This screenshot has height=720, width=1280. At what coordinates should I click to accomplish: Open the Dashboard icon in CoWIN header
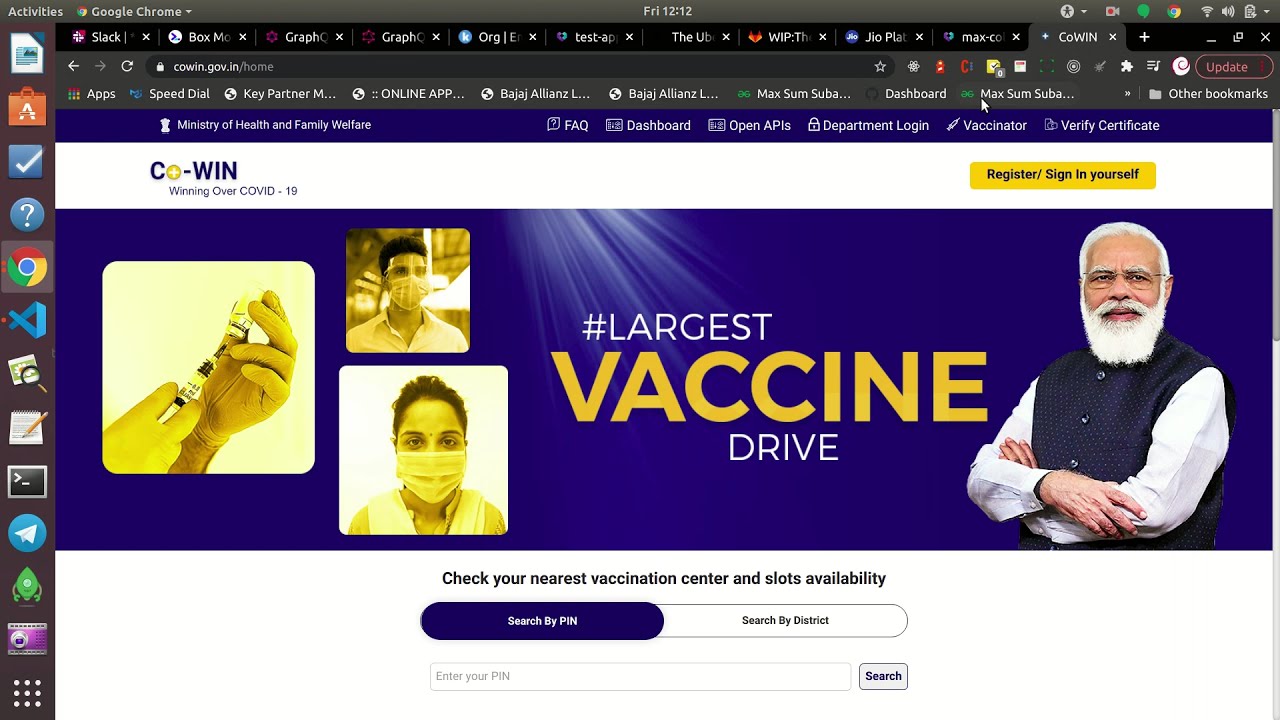[614, 125]
